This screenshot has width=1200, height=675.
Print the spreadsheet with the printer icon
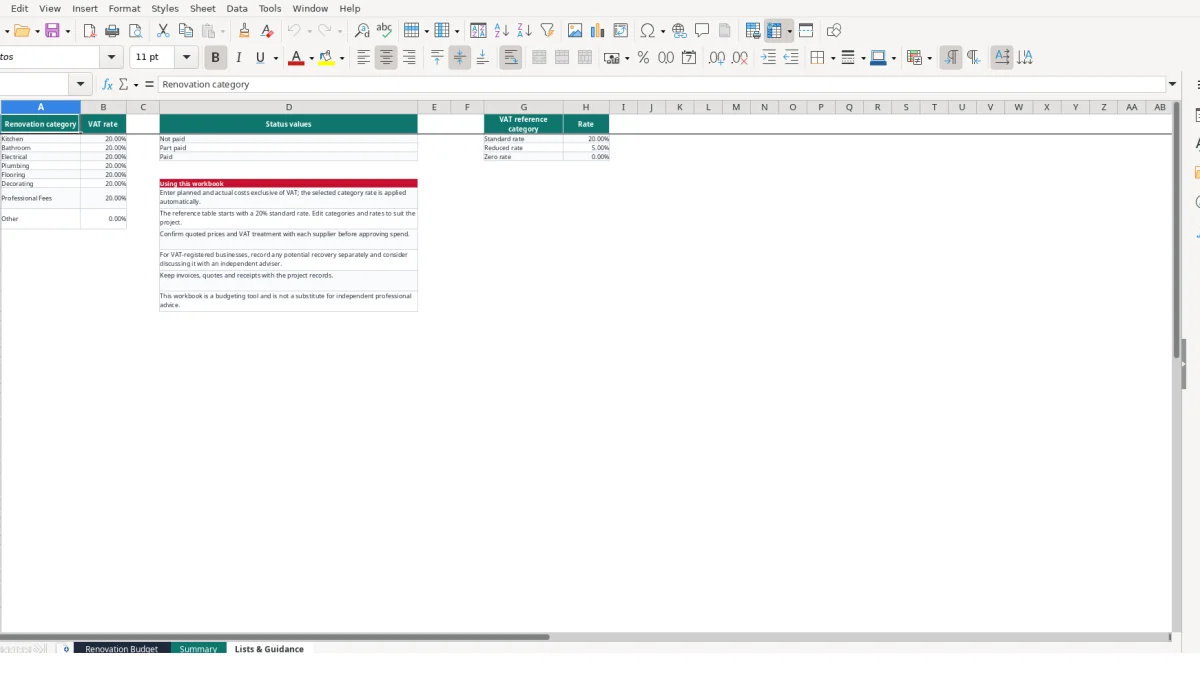pos(112,31)
